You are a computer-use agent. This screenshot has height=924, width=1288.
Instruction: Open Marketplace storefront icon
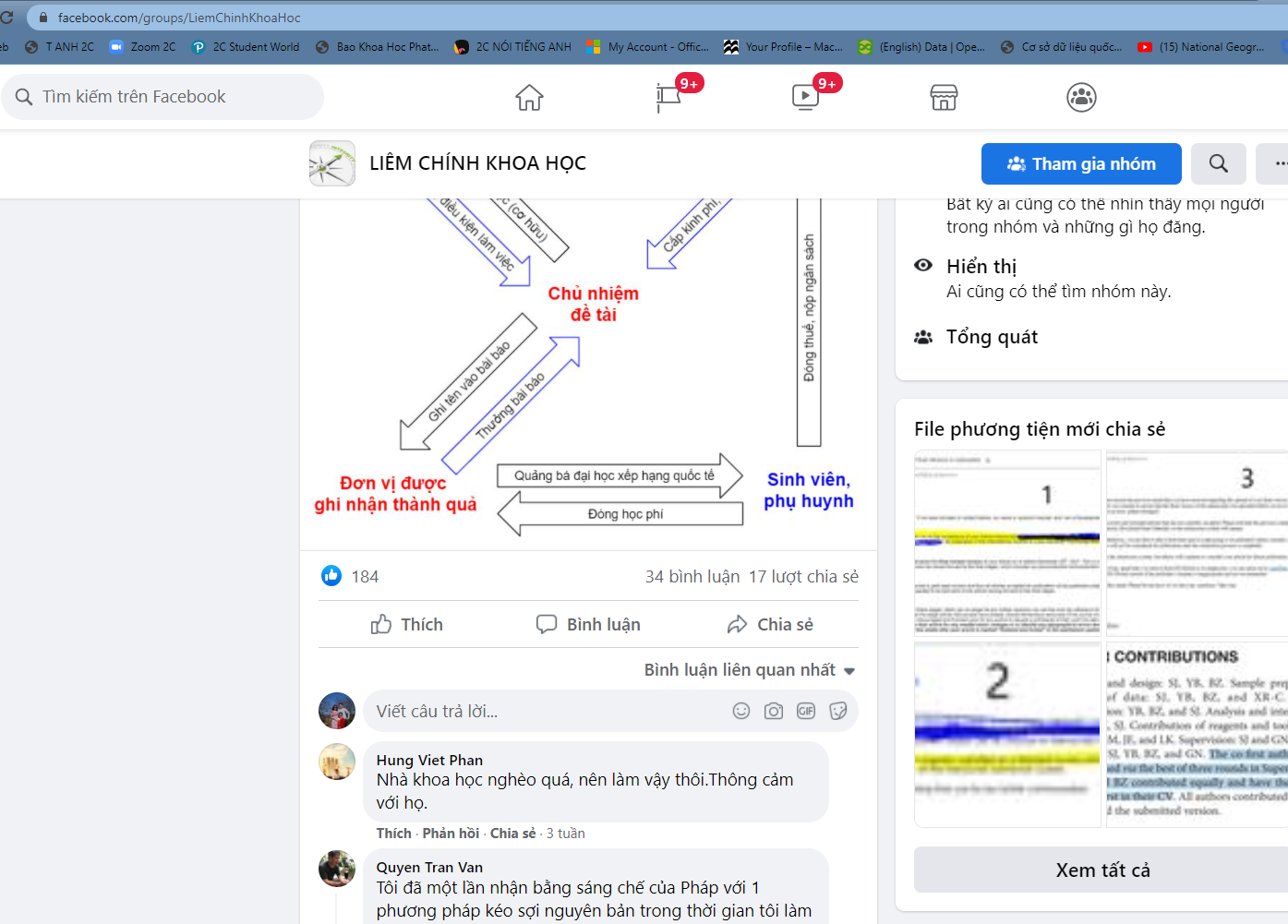pos(944,97)
